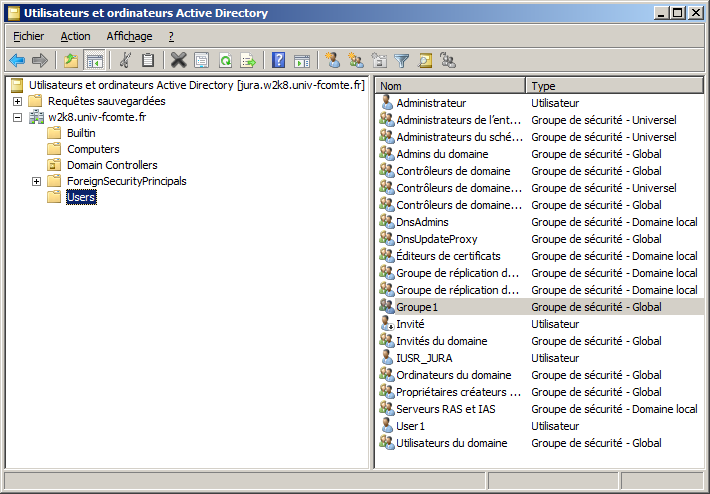This screenshot has width=710, height=494.
Task: Select the Computers container in tree
Action: coord(93,149)
